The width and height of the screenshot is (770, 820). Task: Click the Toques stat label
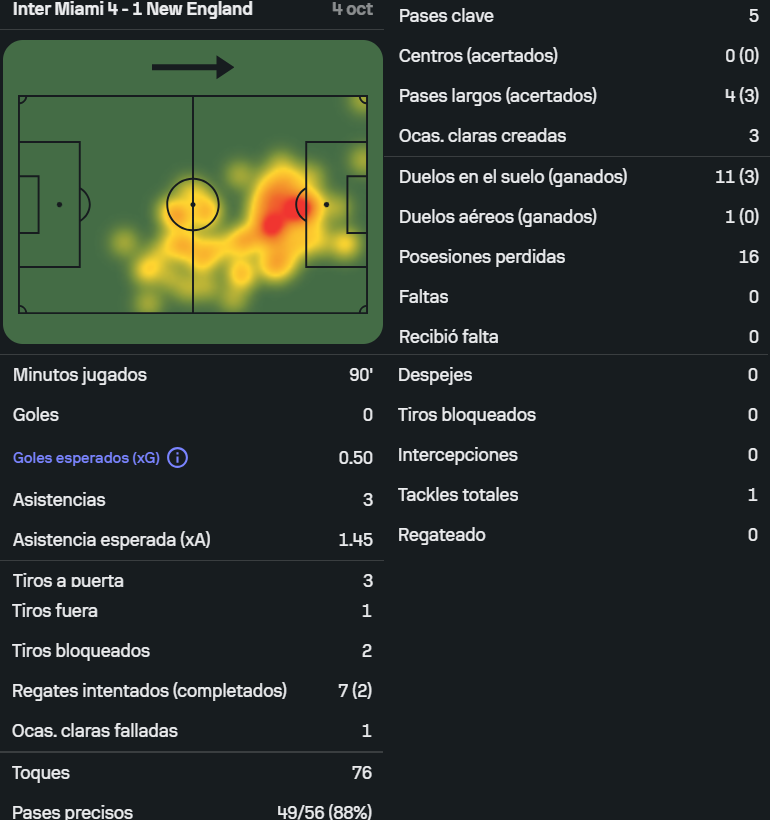(x=41, y=773)
